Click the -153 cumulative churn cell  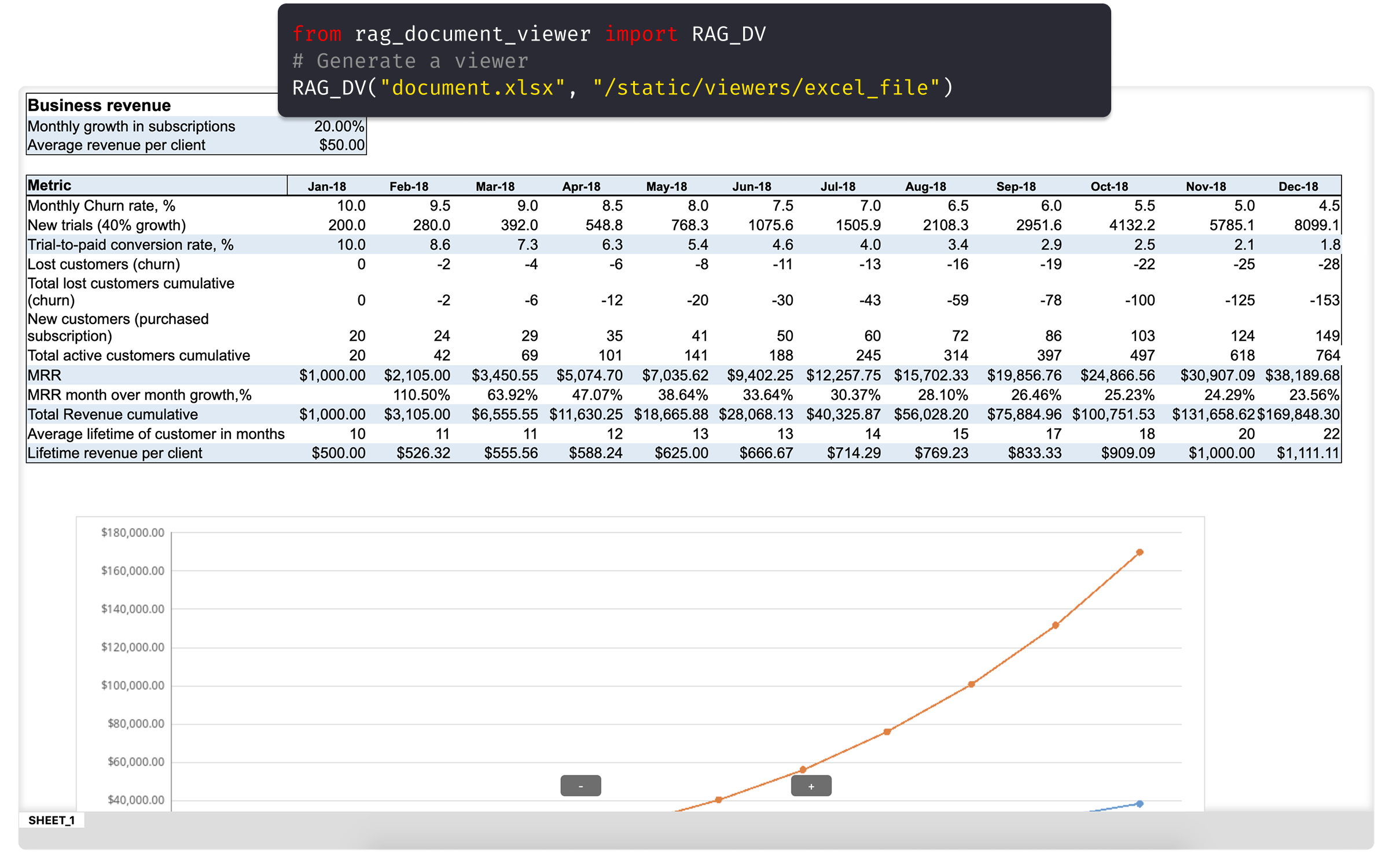[1324, 300]
